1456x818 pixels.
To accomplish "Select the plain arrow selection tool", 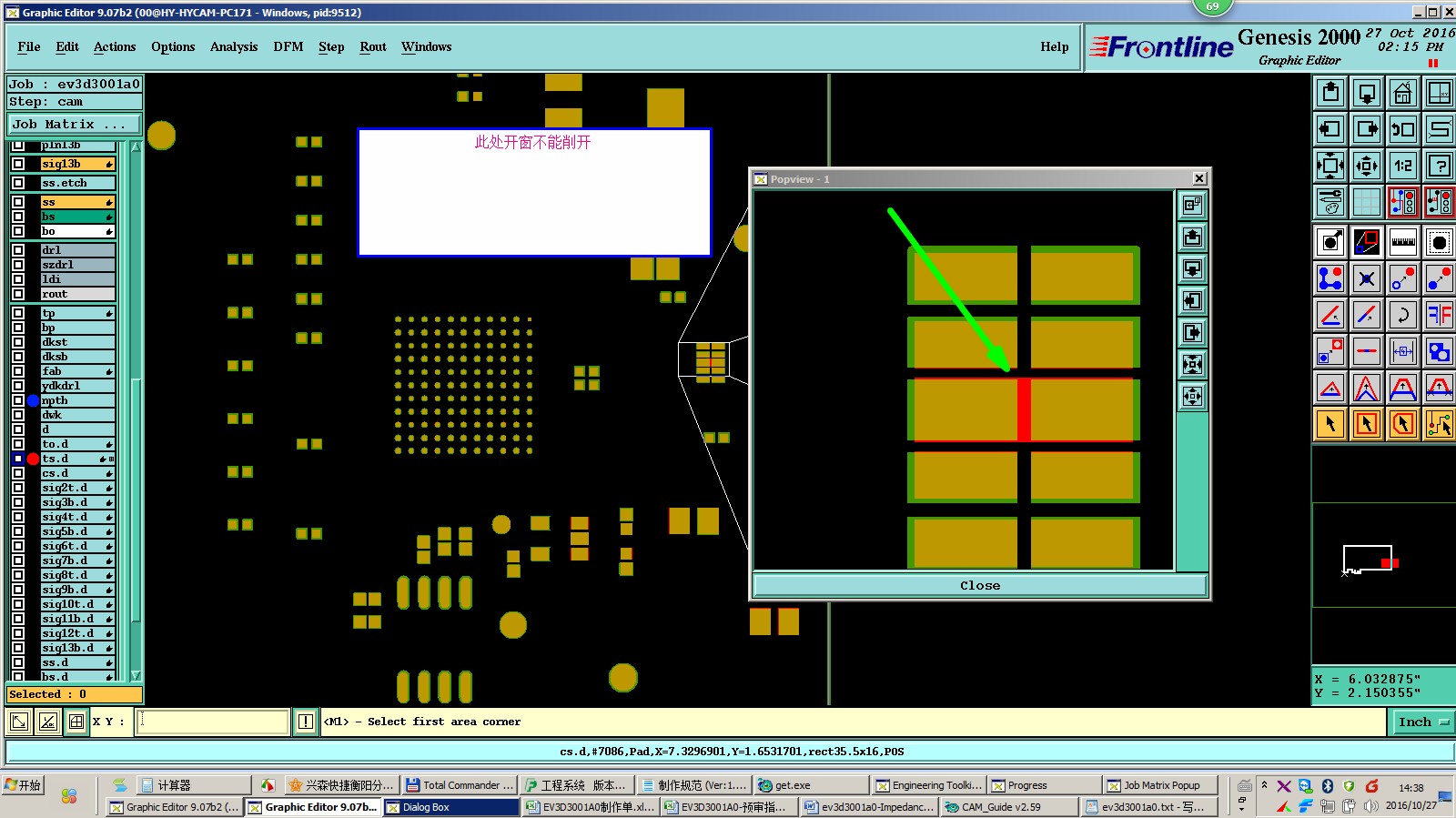I will (x=1330, y=424).
